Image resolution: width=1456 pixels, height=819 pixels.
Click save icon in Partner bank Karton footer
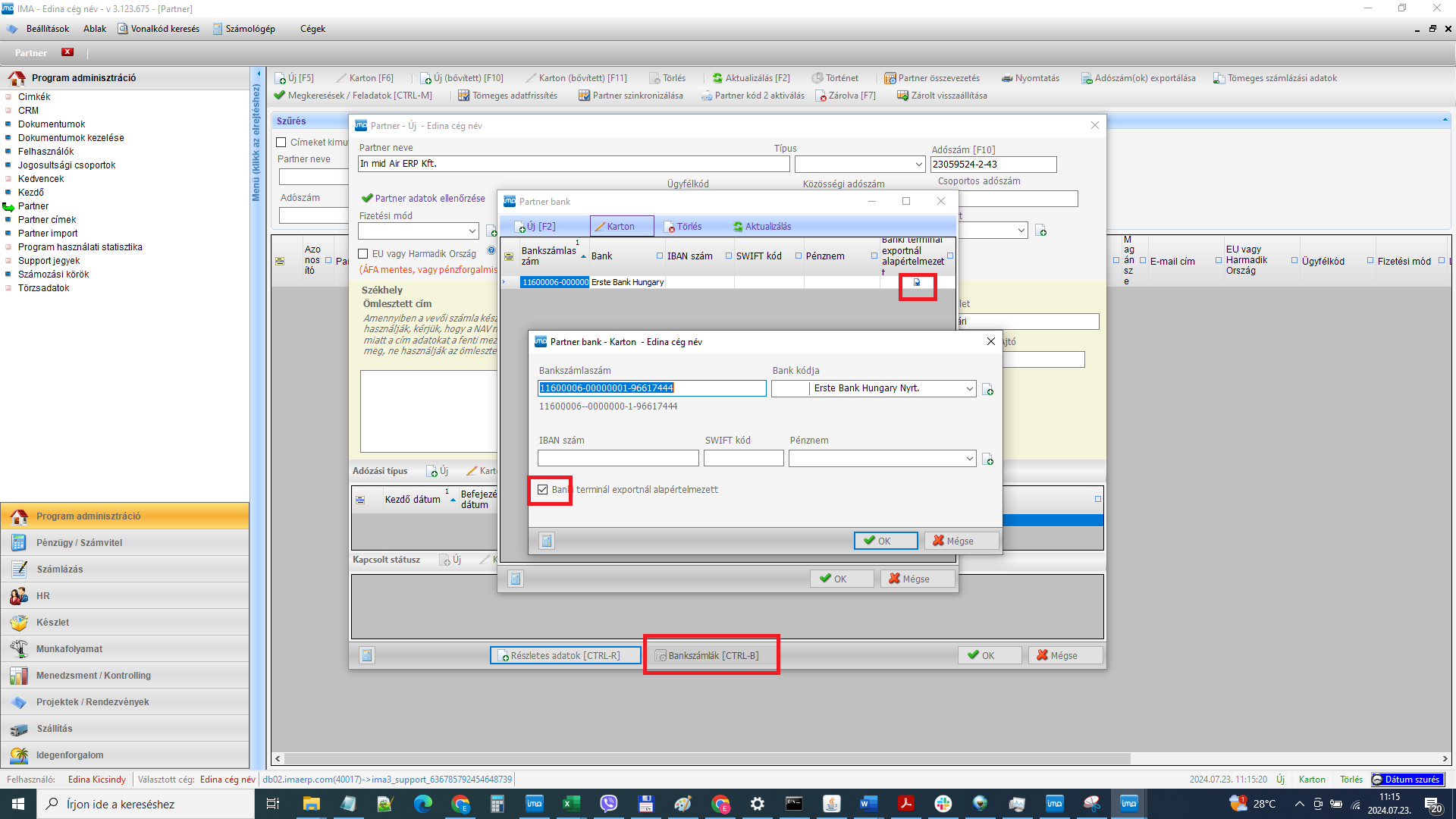(547, 541)
